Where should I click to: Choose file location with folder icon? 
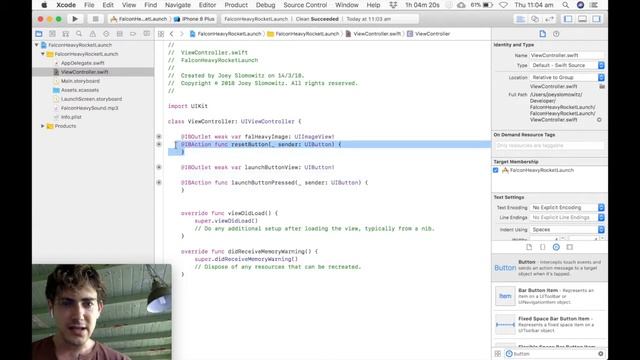point(602,87)
